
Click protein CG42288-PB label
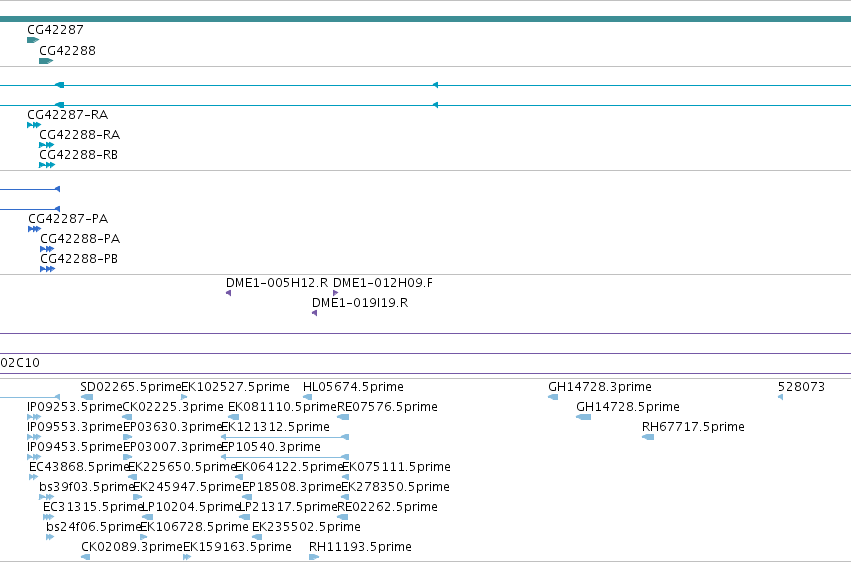[79, 259]
